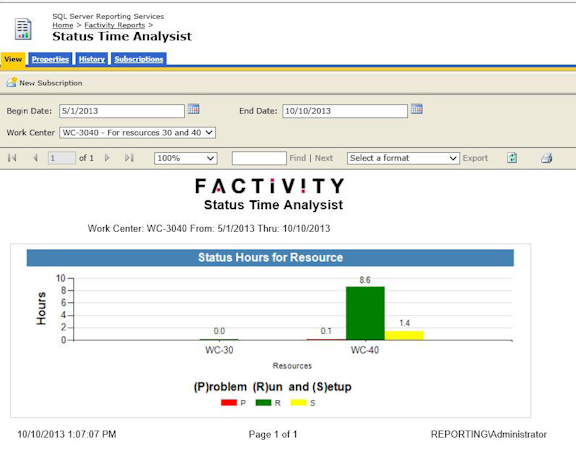Switch to the Properties tab
This screenshot has width=576, height=450.
pos(50,59)
